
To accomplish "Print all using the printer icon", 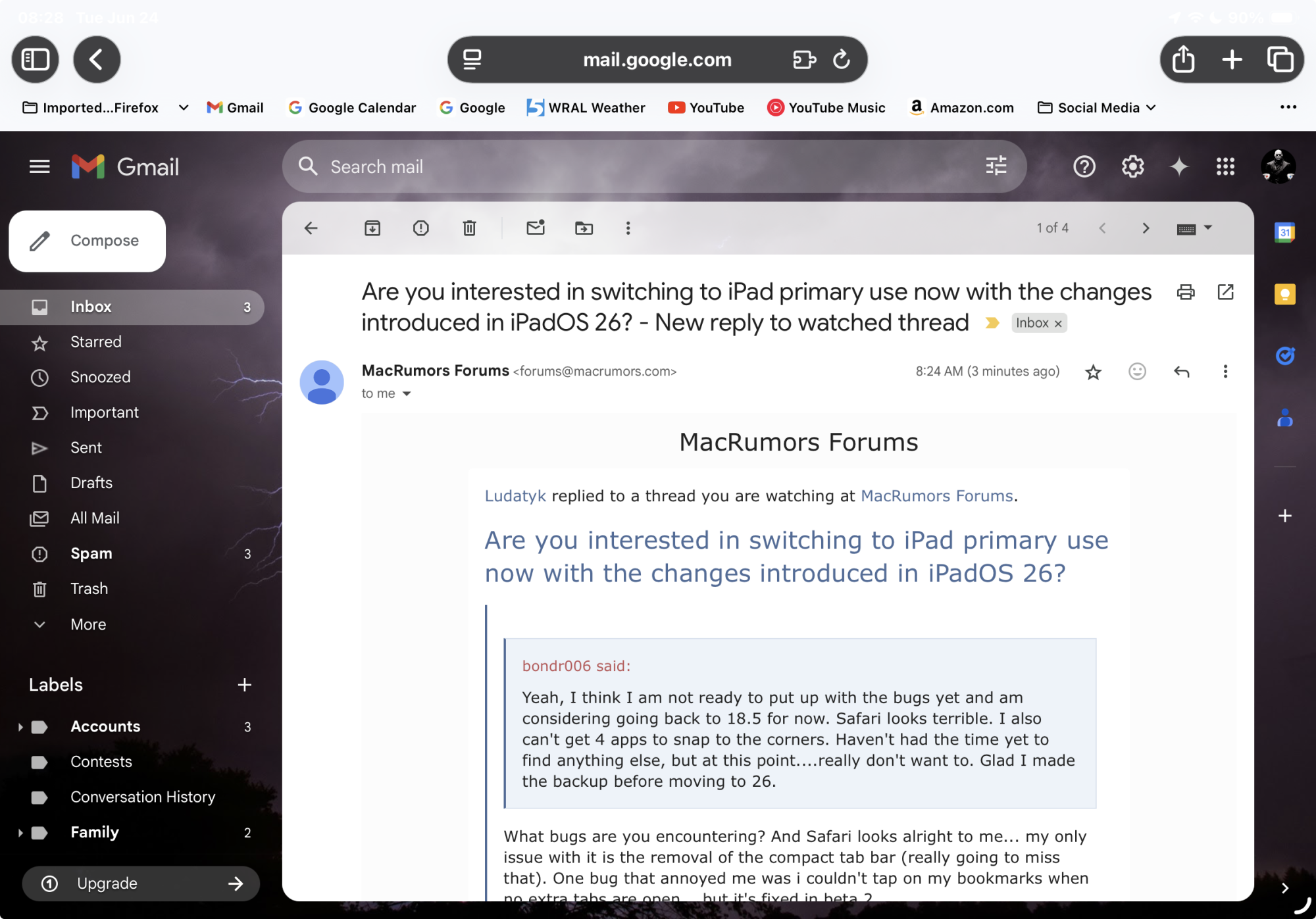I will tap(1186, 292).
